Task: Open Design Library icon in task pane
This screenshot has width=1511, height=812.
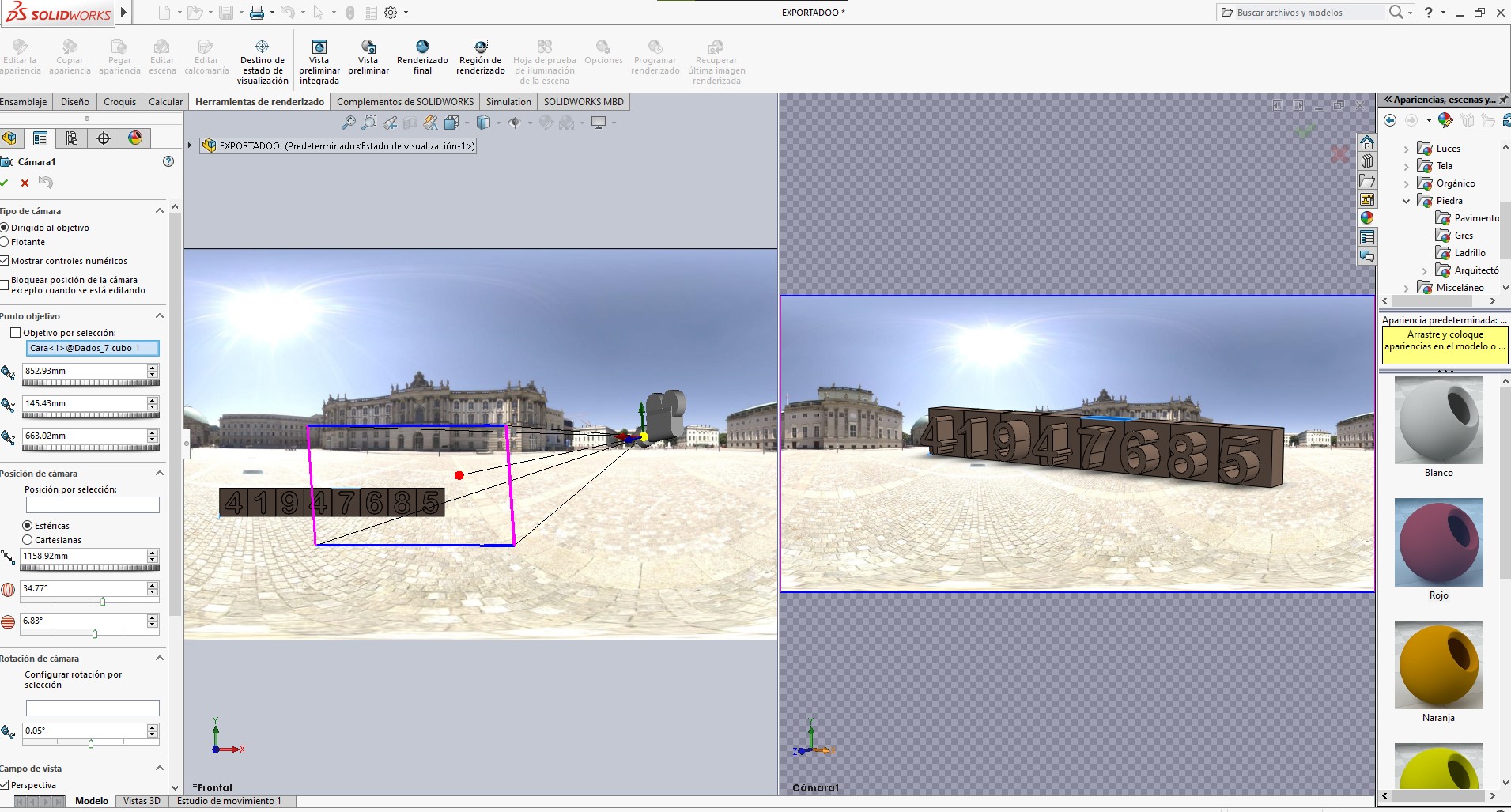Action: (1367, 161)
